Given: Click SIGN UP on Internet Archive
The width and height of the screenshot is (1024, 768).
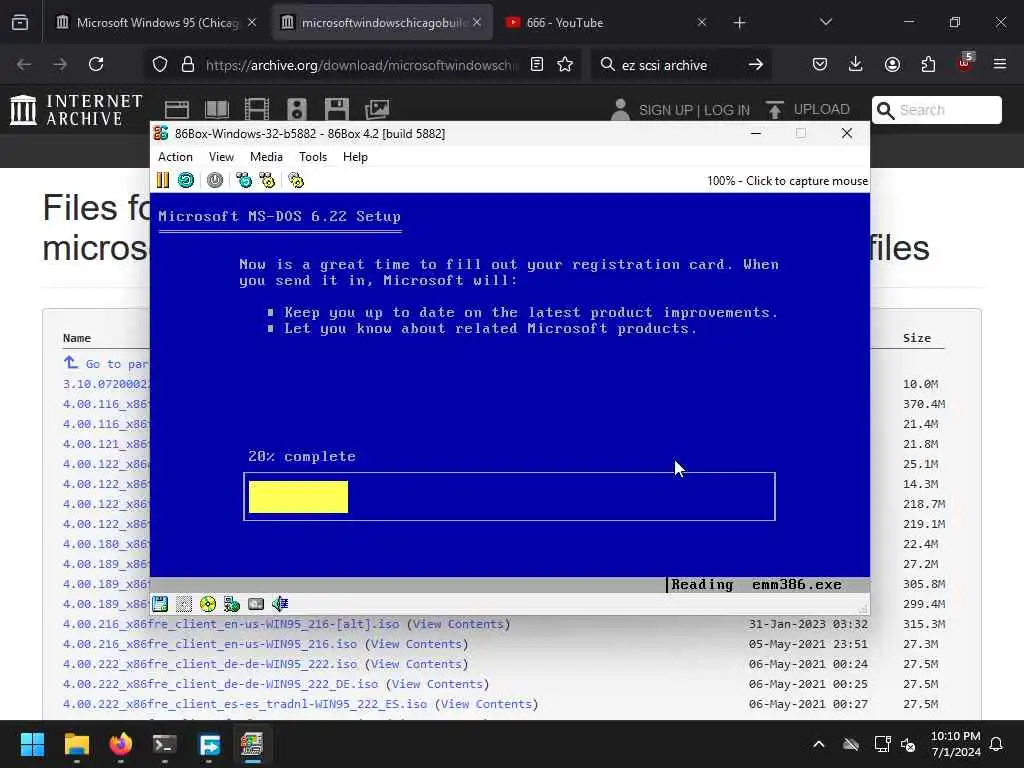Looking at the screenshot, I should (664, 110).
